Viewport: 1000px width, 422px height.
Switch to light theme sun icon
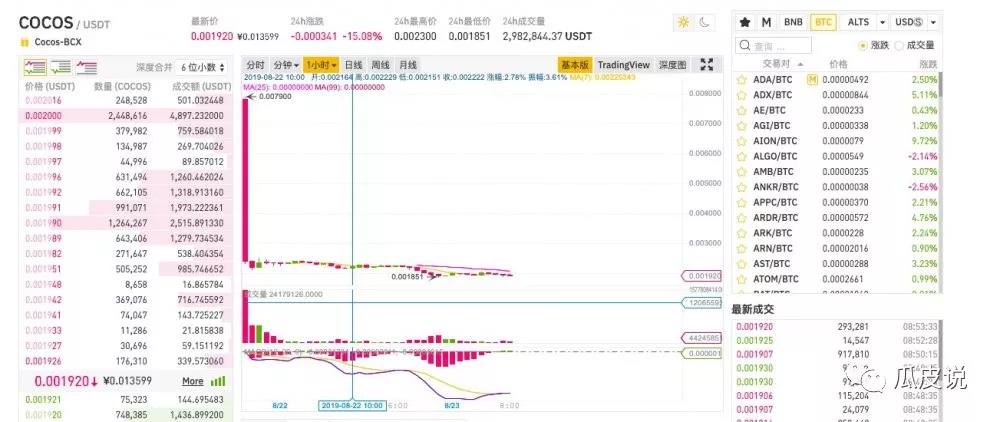point(683,22)
